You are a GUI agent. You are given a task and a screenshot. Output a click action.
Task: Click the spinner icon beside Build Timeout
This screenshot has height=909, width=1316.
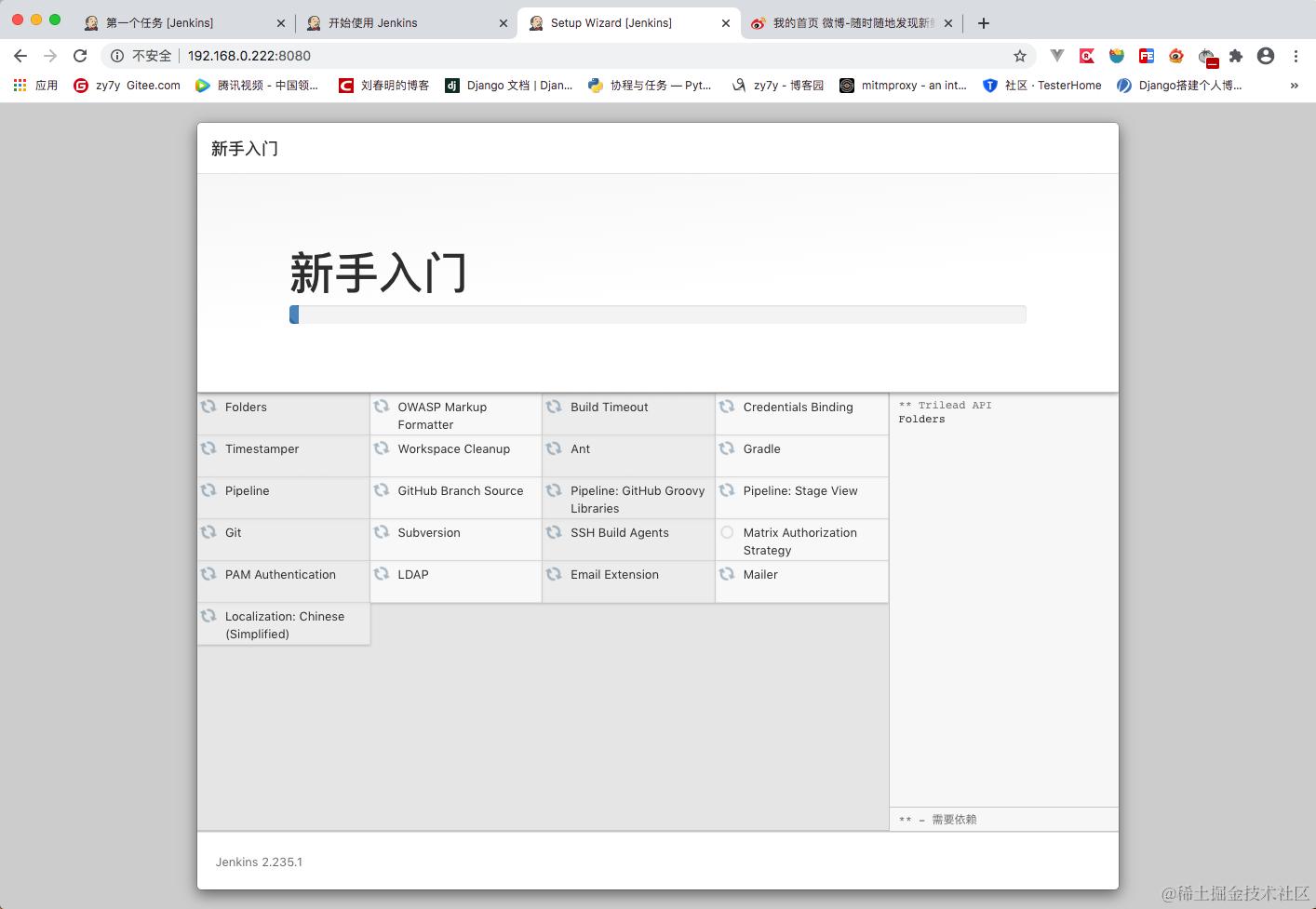tap(554, 407)
